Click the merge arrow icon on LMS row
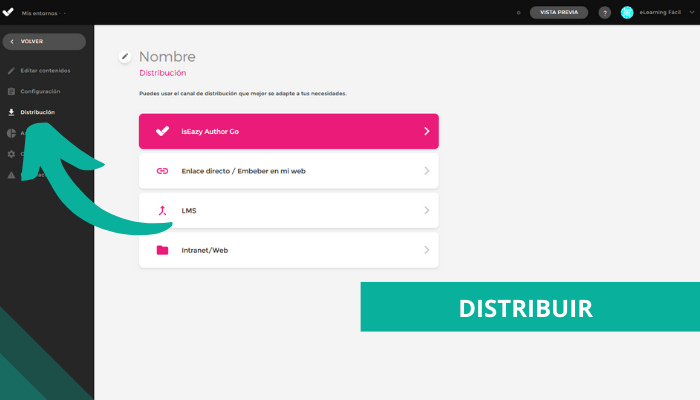Screen dimensions: 700x400 pos(162,210)
